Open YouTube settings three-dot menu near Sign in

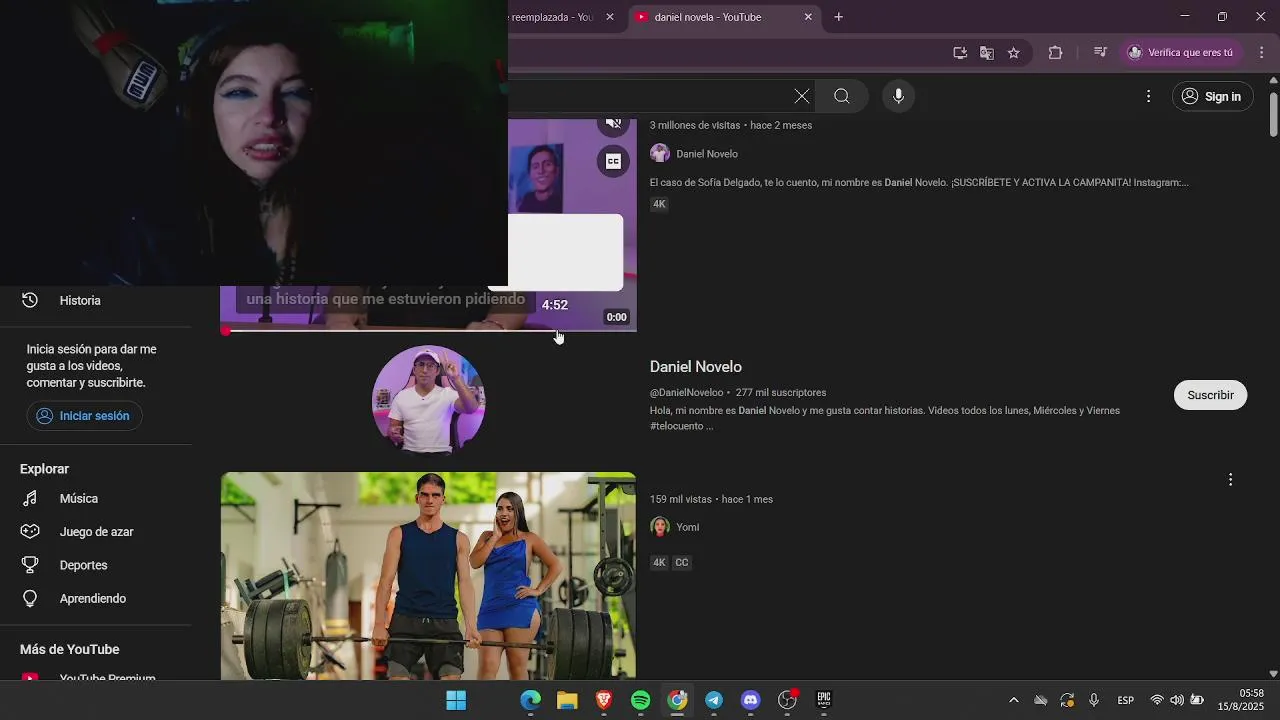pyautogui.click(x=1148, y=96)
